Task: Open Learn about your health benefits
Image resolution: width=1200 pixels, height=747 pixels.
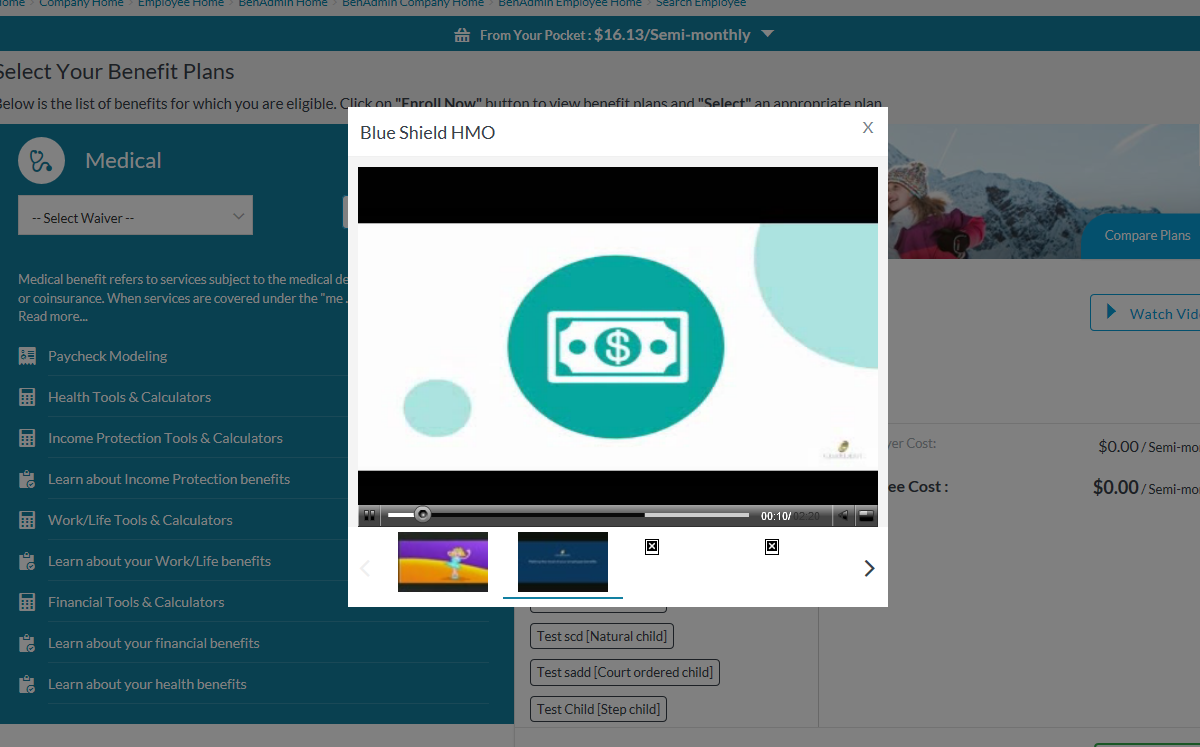Action: (x=147, y=684)
